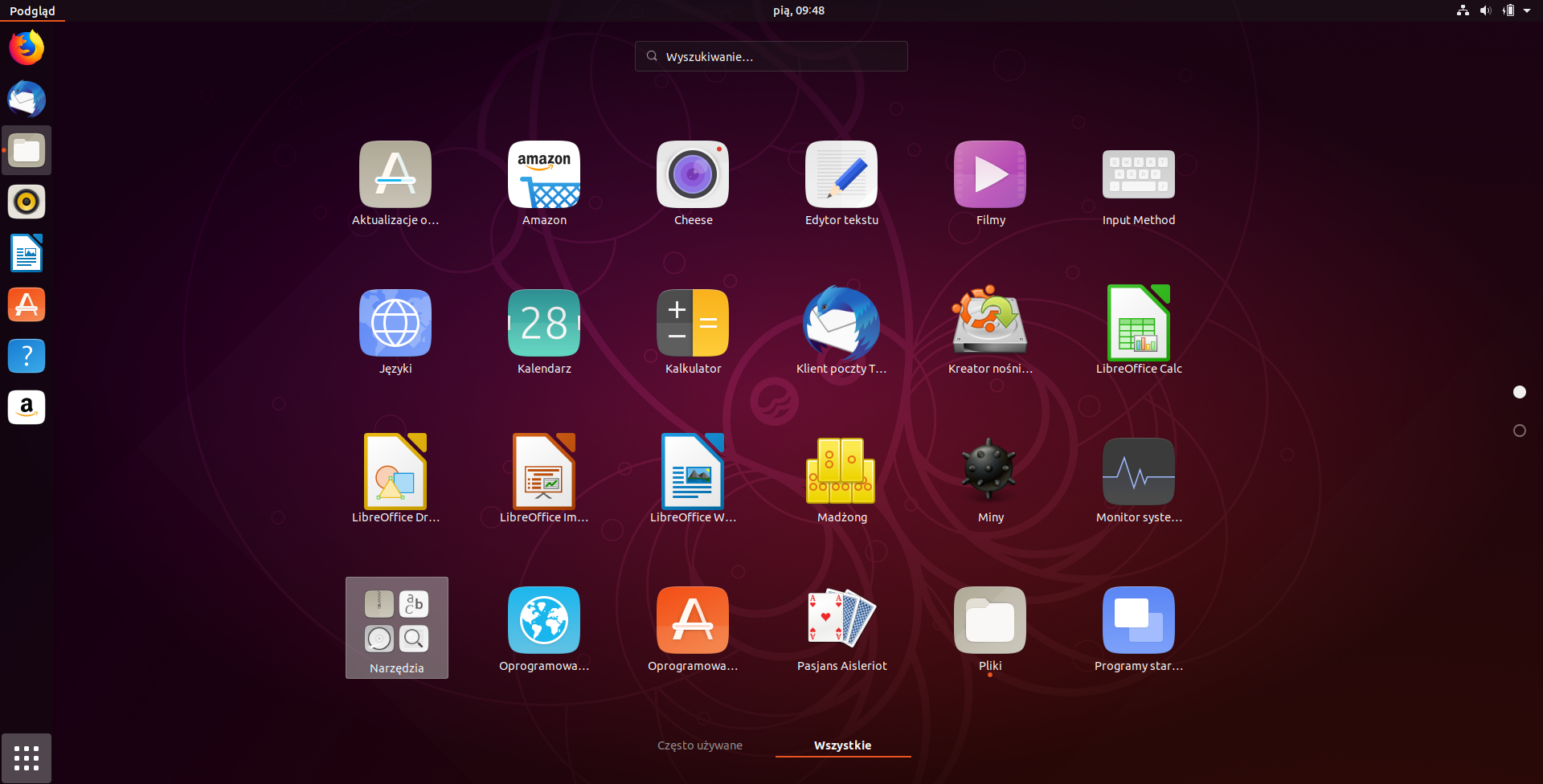The height and width of the screenshot is (784, 1543).
Task: Open Files from the dock
Action: click(x=27, y=150)
